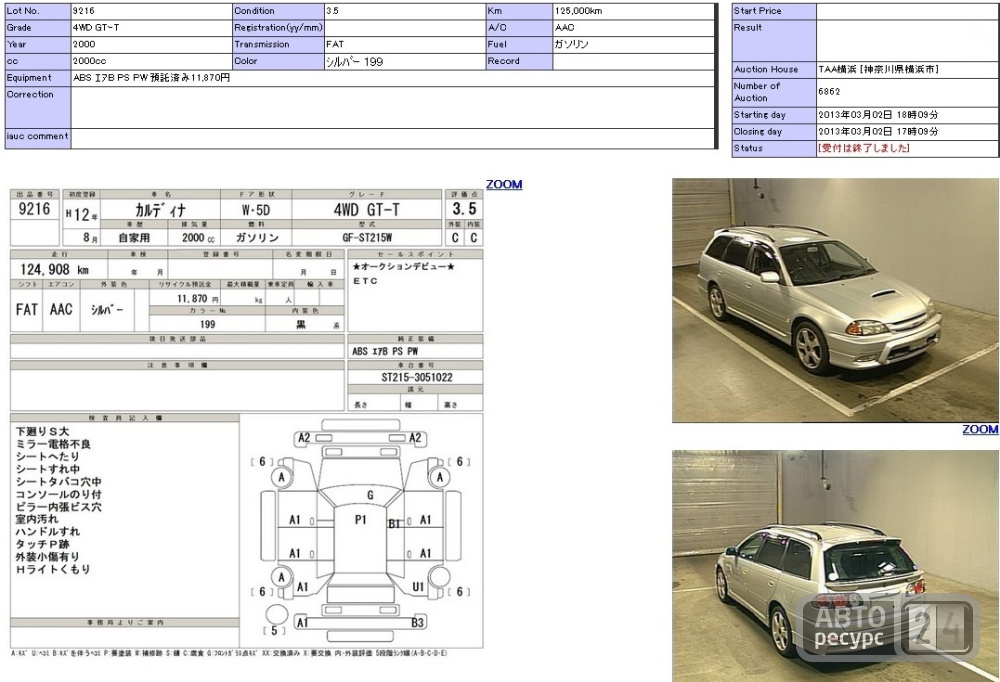Image resolution: width=1000 pixels, height=682 pixels.
Task: Click the iauc comment label
Action: [38, 136]
